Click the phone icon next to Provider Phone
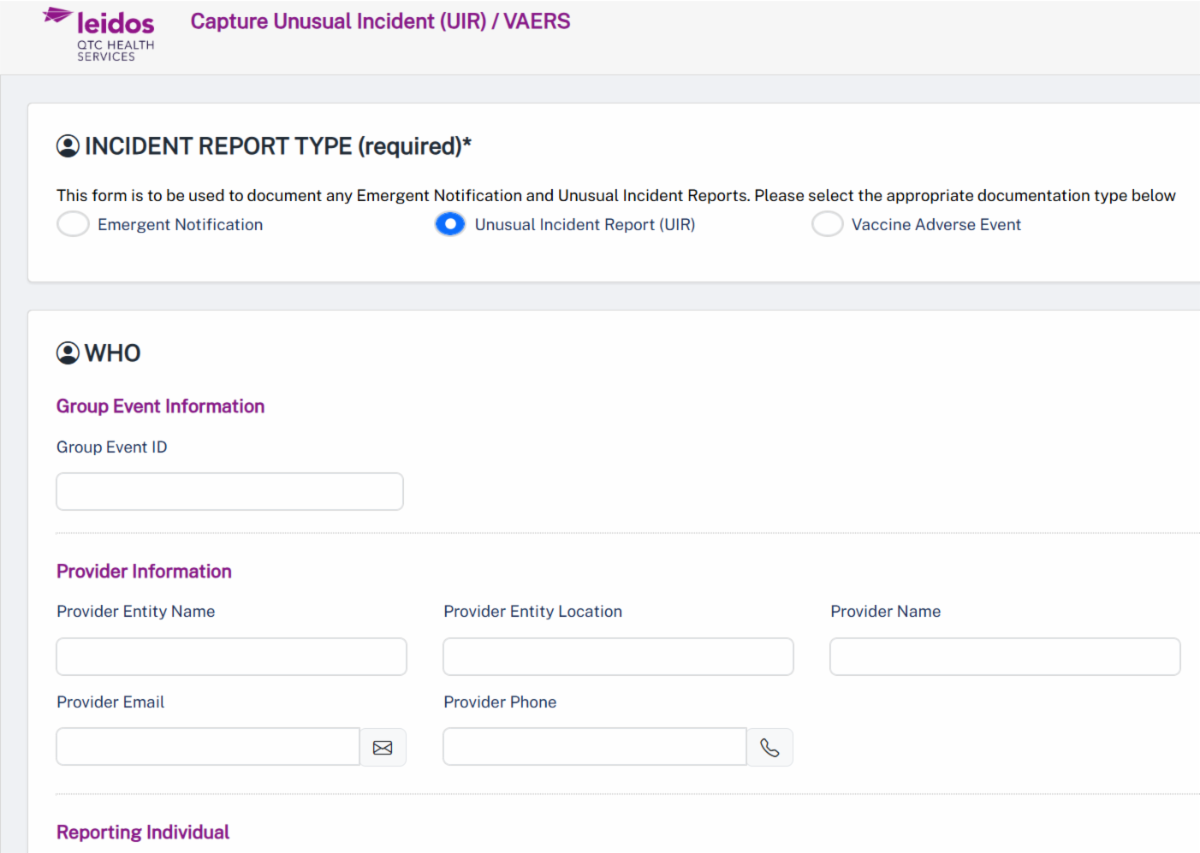1200x853 pixels. pos(770,747)
